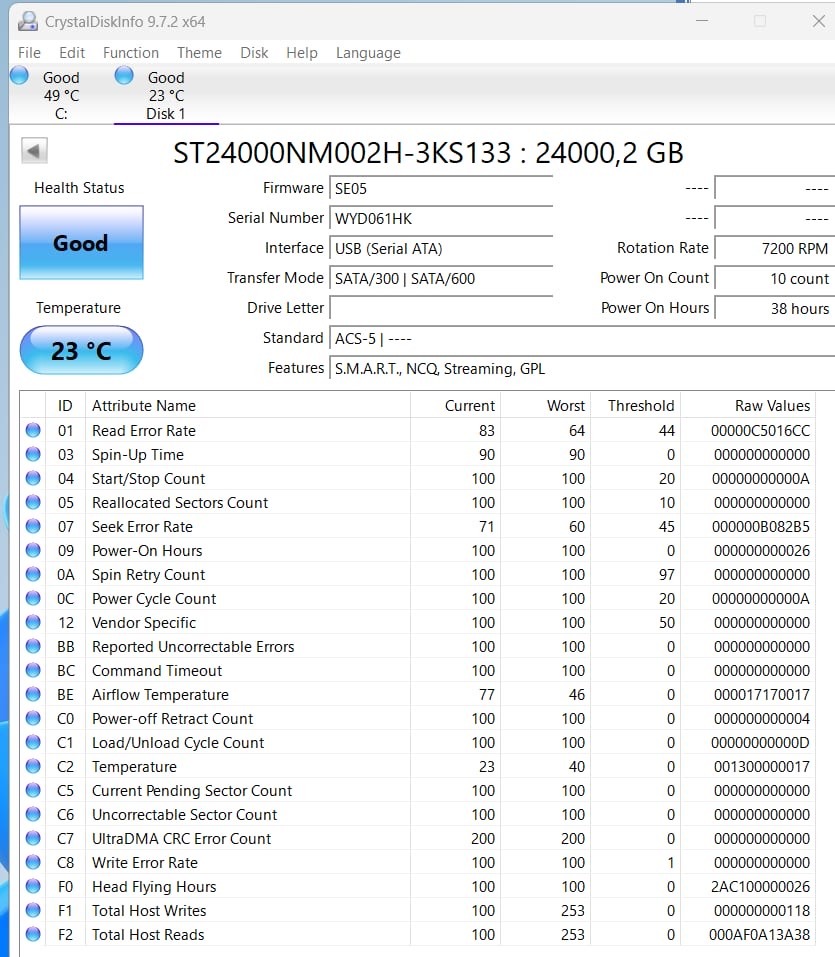The image size is (835, 957).
Task: Click the Serial Number field WYD061HK
Action: pyautogui.click(x=441, y=218)
